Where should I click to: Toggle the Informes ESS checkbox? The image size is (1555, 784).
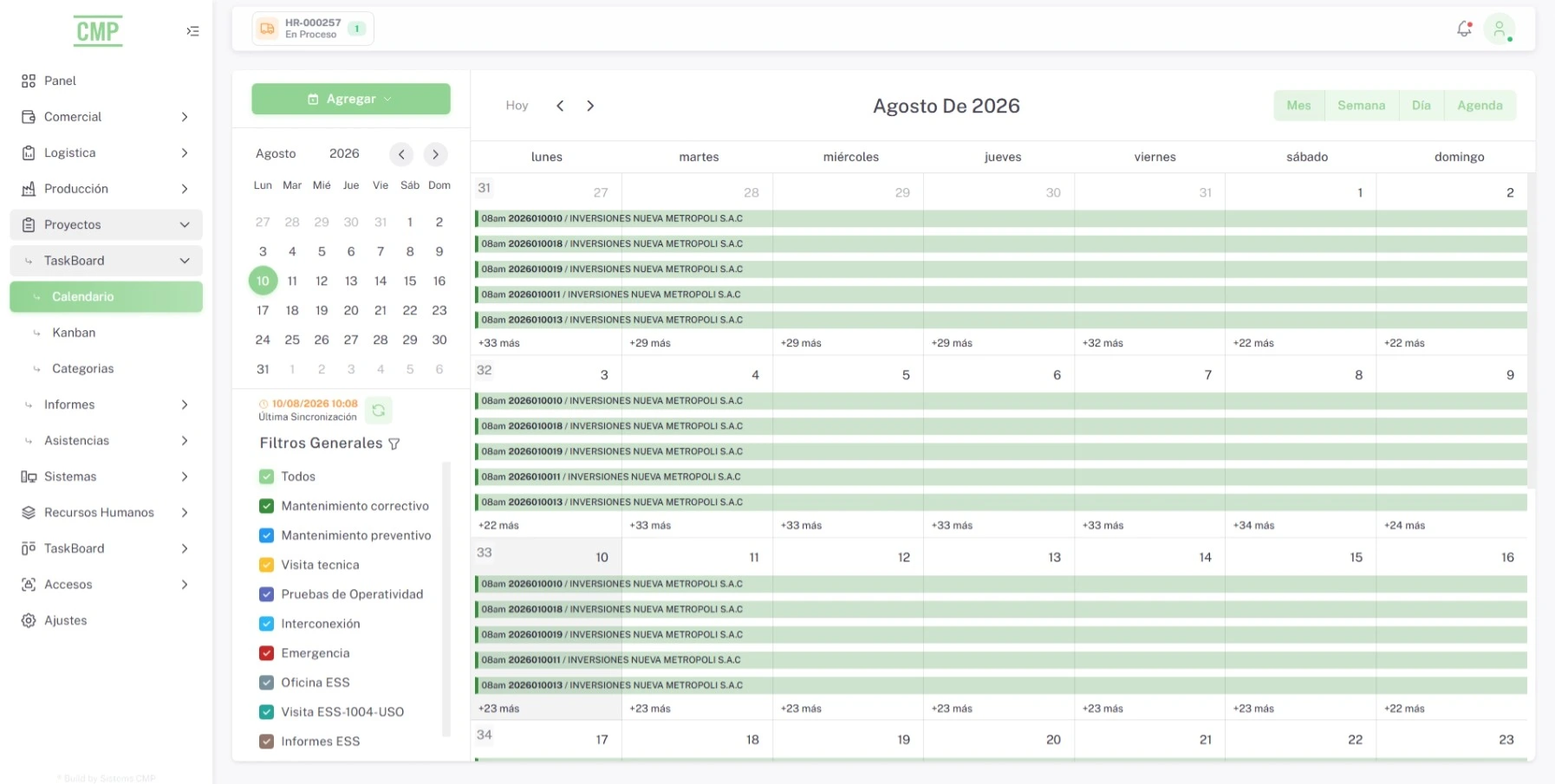[x=267, y=742]
